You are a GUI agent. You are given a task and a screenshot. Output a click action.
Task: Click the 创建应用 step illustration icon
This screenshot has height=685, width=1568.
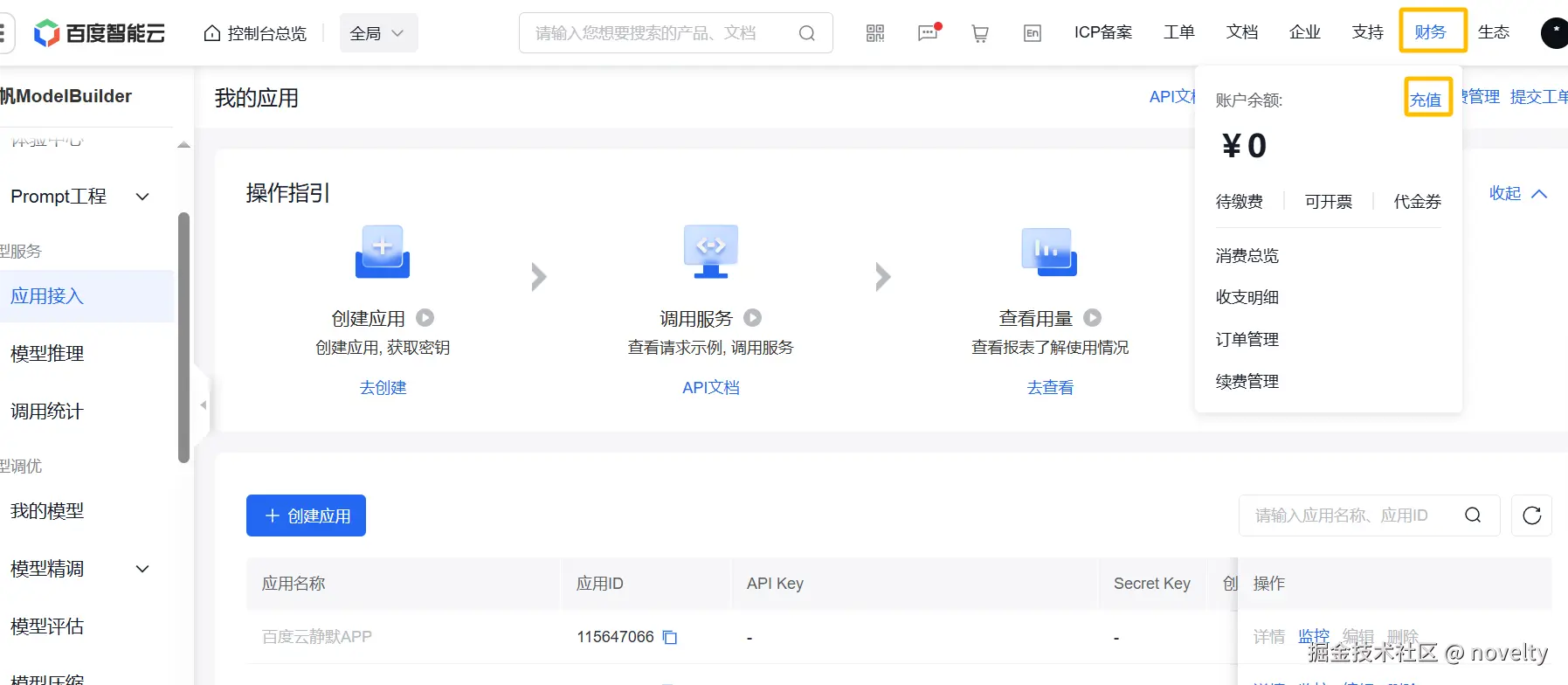(x=383, y=252)
